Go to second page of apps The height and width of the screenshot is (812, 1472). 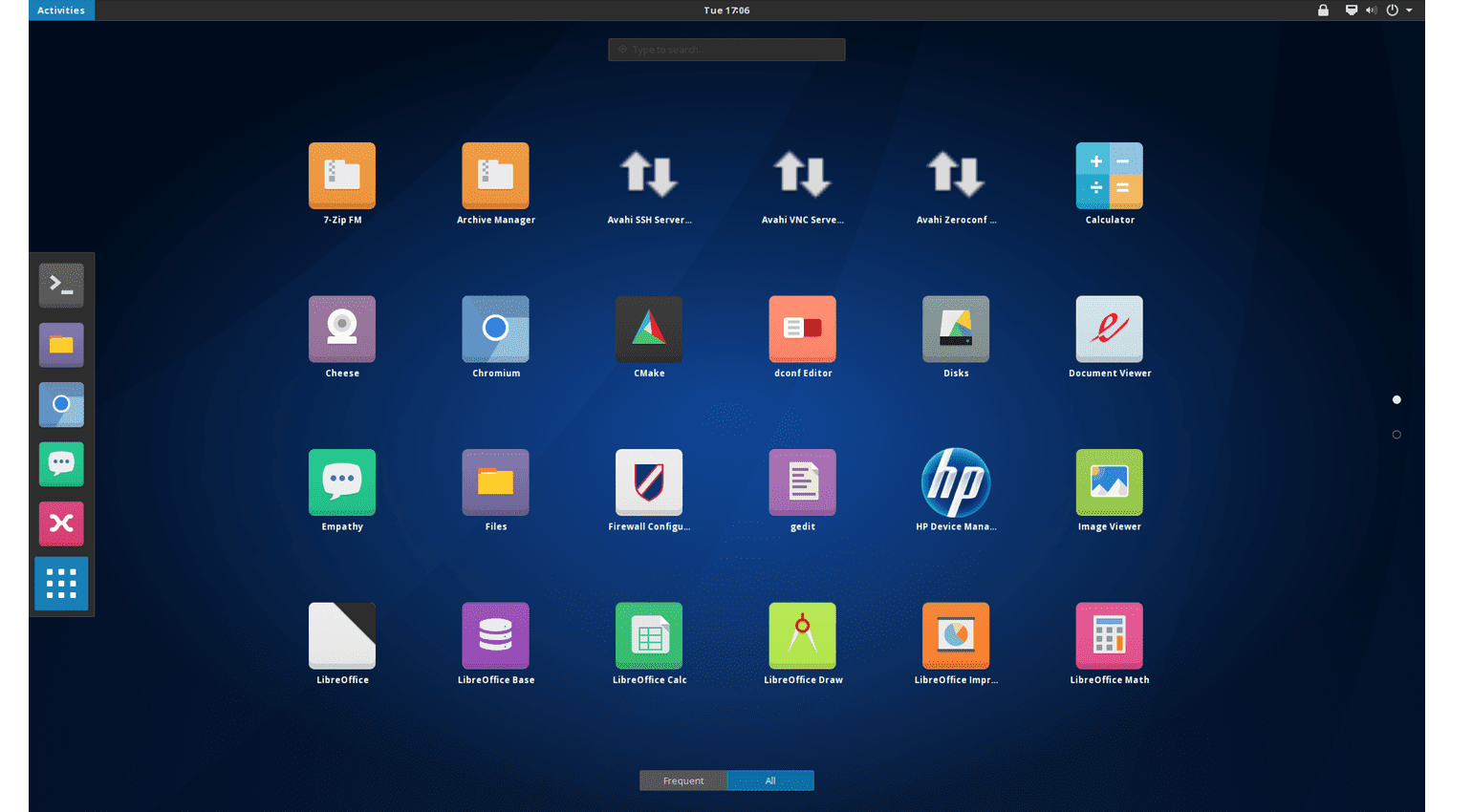pyautogui.click(x=1396, y=435)
